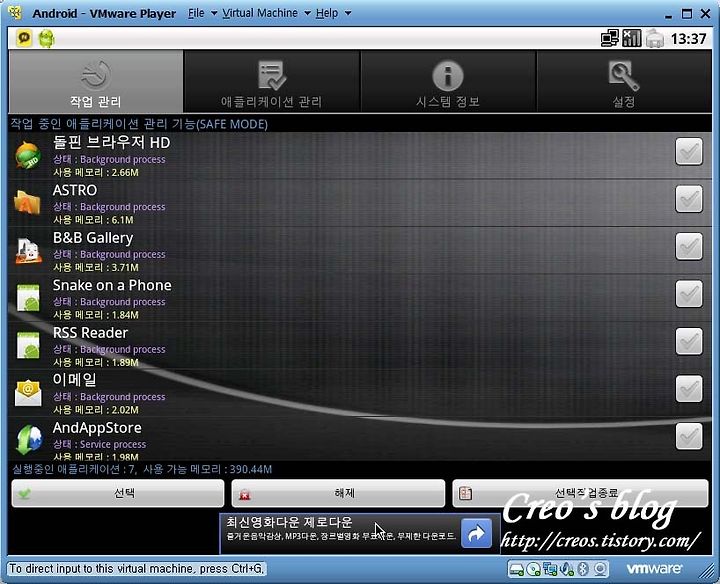Image resolution: width=720 pixels, height=584 pixels.
Task: Select the AndAppStore row title
Action: [97, 428]
